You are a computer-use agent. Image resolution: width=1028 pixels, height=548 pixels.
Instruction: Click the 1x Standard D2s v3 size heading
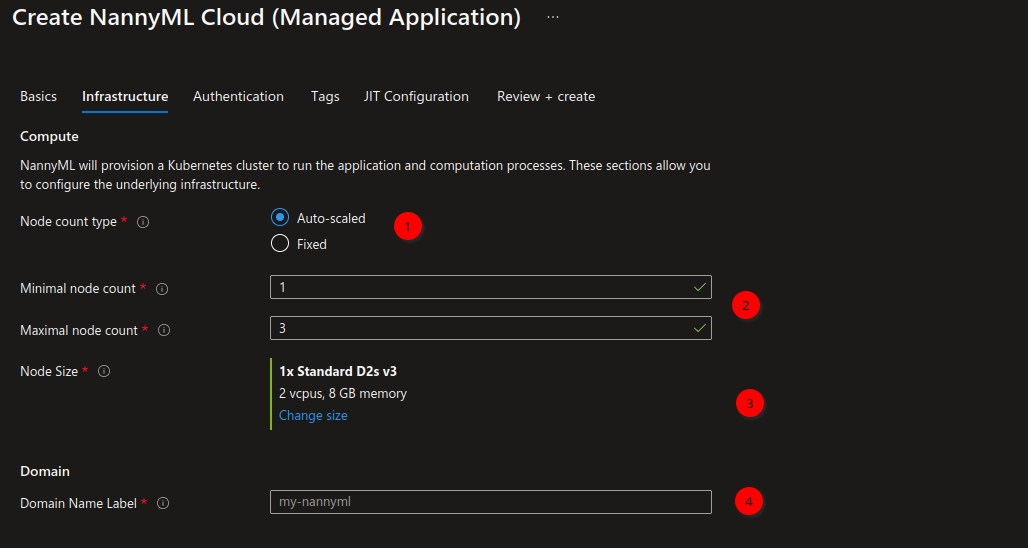(x=338, y=371)
